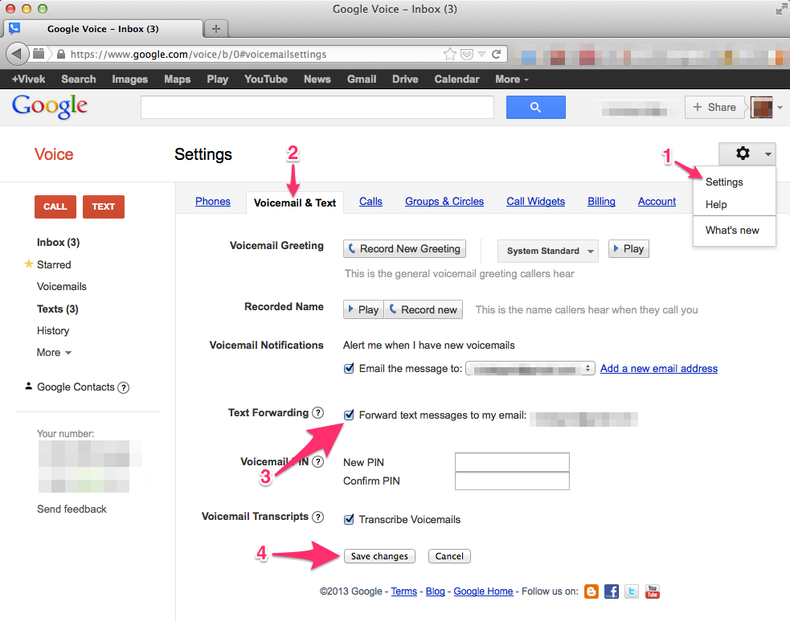Viewport: 790px width, 622px height.
Task: Click the mail icon in the address bar
Action: point(467,54)
